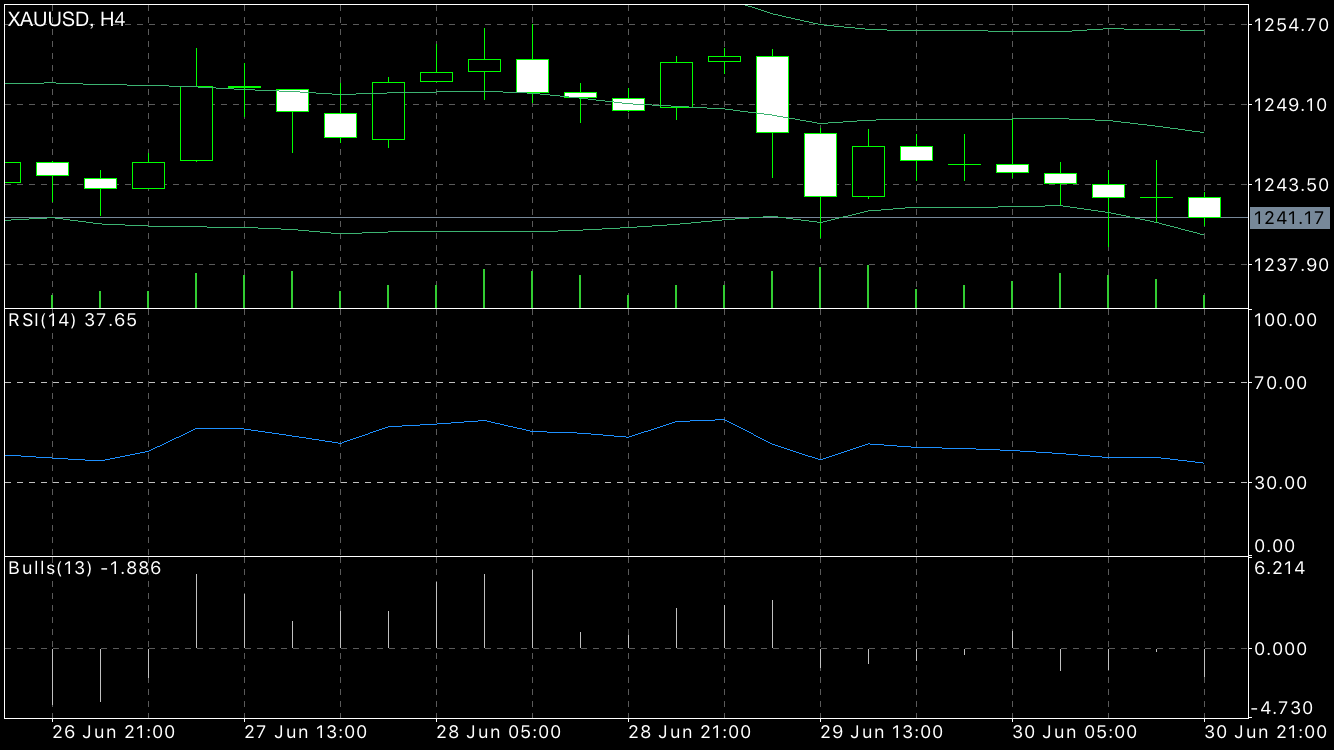Click the Bulls scale value -4.730

(x=1281, y=708)
